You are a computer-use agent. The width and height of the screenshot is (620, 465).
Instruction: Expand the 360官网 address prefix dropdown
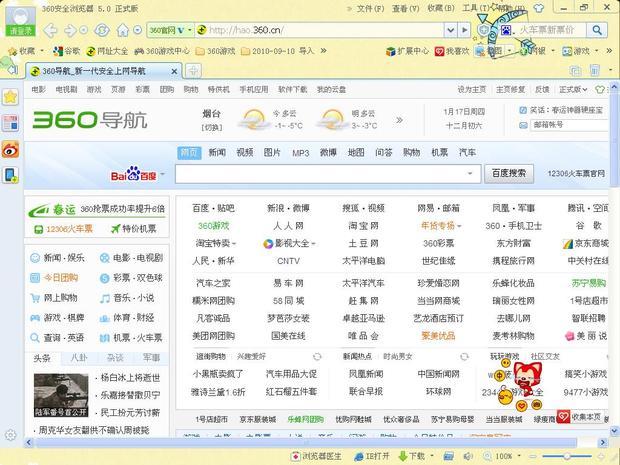pyautogui.click(x=189, y=30)
